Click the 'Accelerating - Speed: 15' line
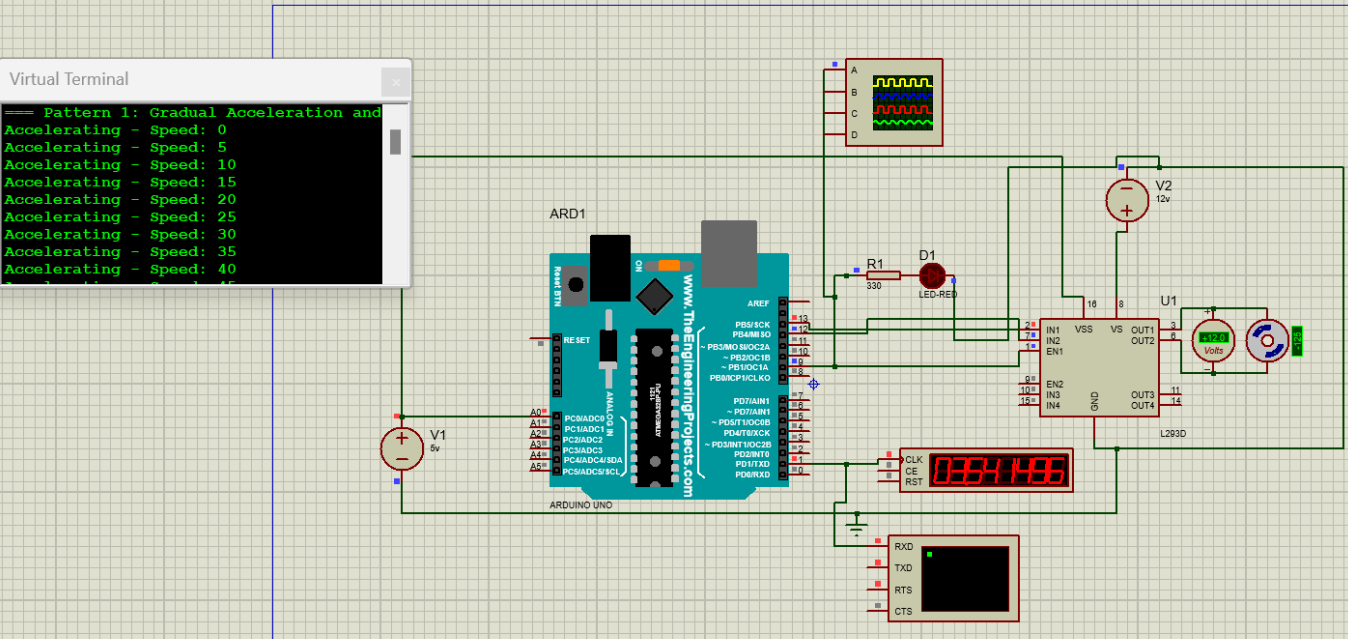The image size is (1348, 639). click(120, 182)
